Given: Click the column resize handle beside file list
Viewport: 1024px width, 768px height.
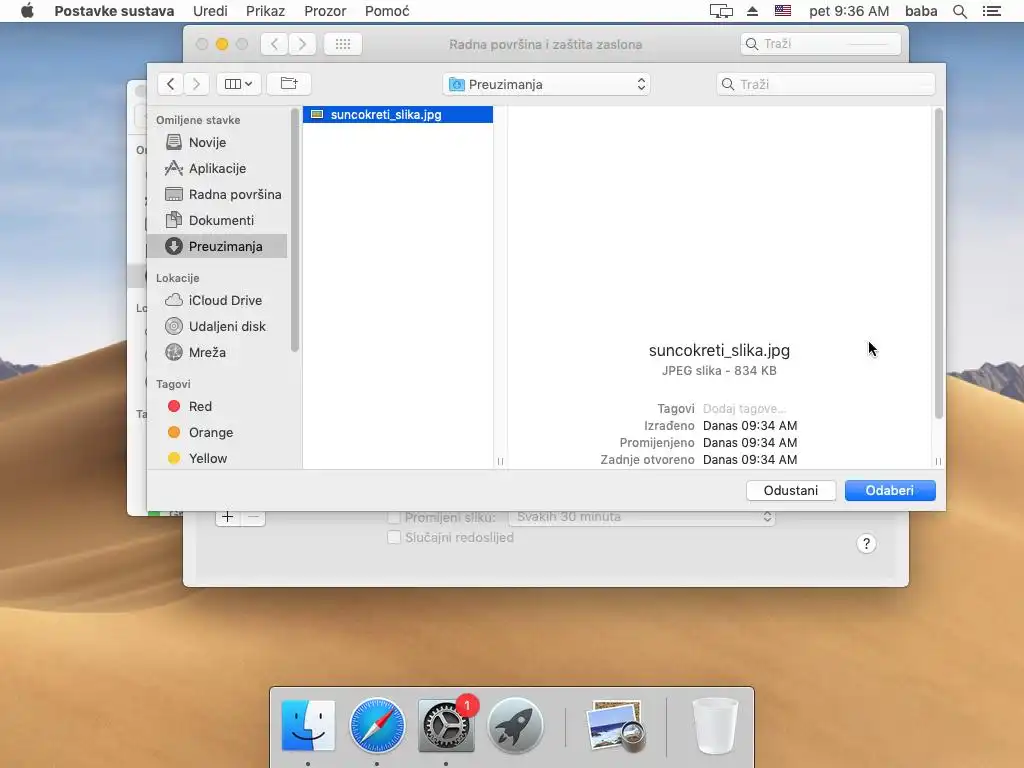Looking at the screenshot, I should pyautogui.click(x=500, y=461).
